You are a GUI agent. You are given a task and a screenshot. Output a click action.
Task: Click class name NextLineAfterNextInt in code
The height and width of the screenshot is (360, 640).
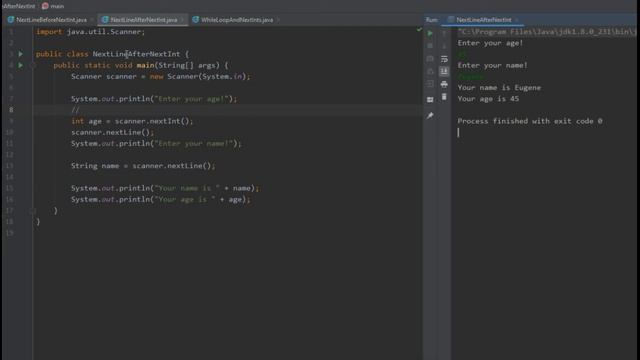(136, 54)
